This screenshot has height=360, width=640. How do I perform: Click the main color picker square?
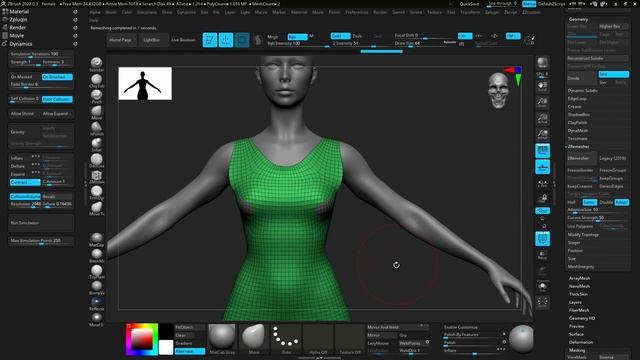pyautogui.click(x=142, y=339)
